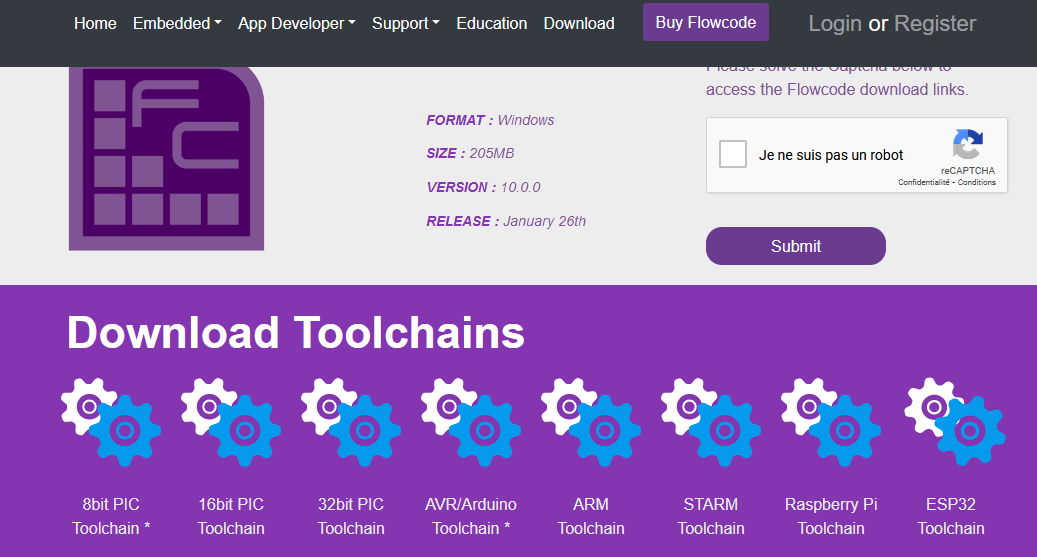Go to the Home page
The height and width of the screenshot is (557, 1037).
coord(95,23)
